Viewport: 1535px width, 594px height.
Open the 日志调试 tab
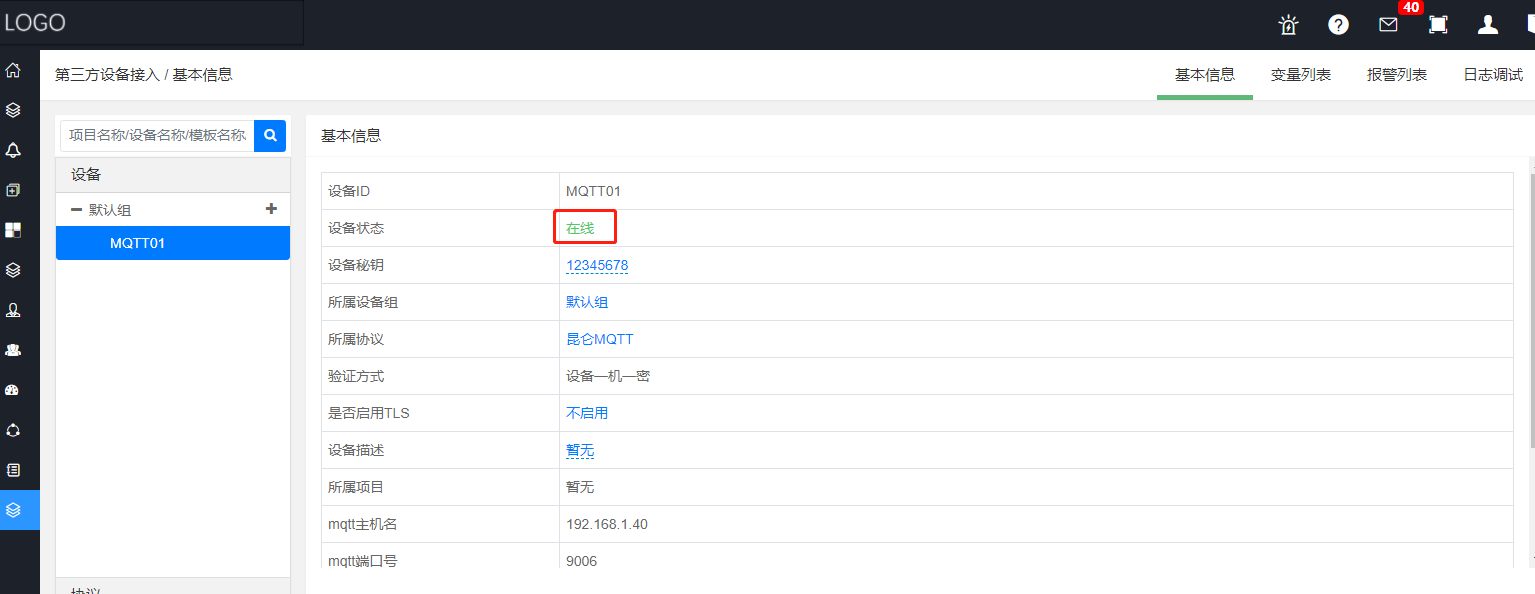(1492, 75)
